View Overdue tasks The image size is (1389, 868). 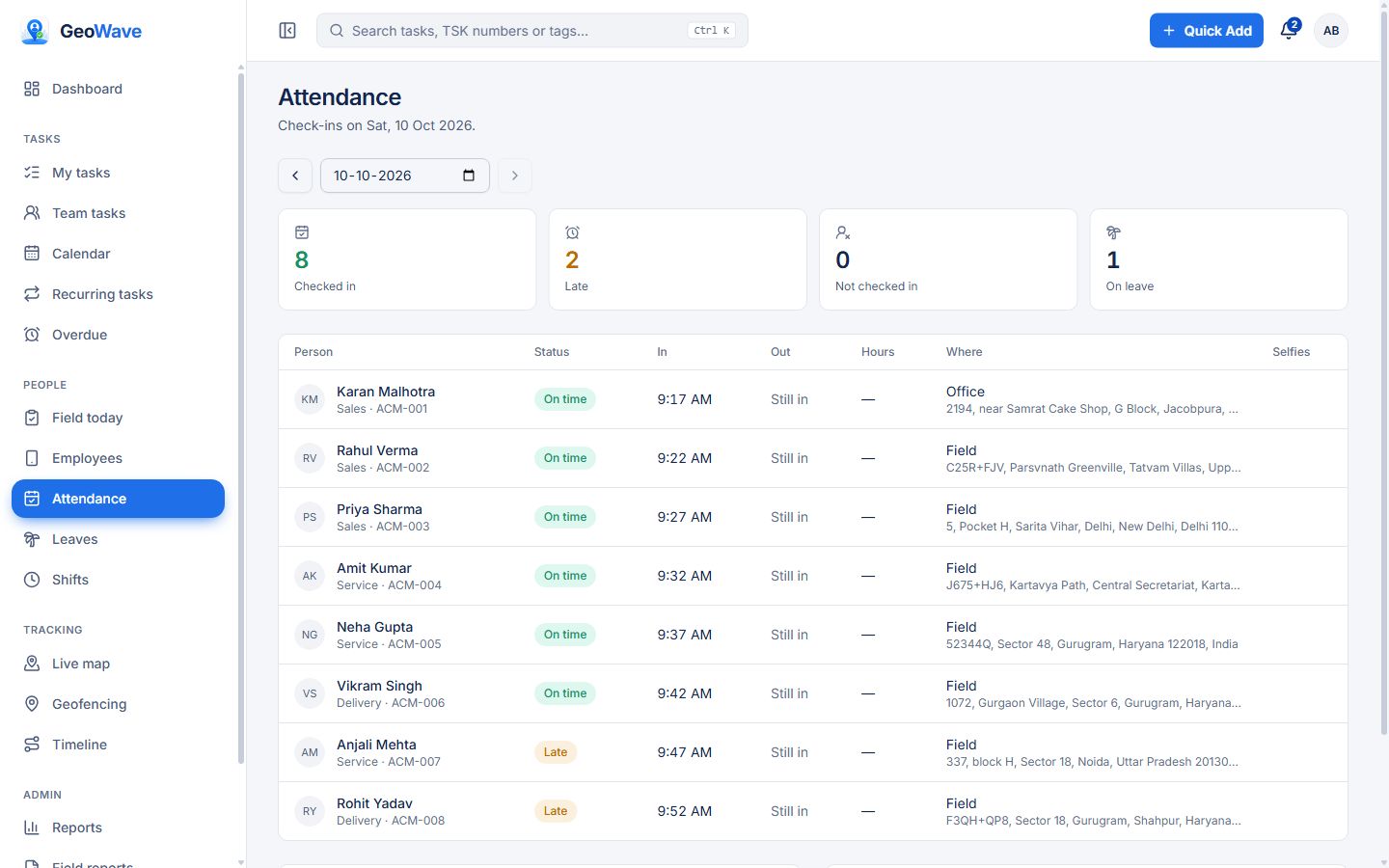coord(118,335)
